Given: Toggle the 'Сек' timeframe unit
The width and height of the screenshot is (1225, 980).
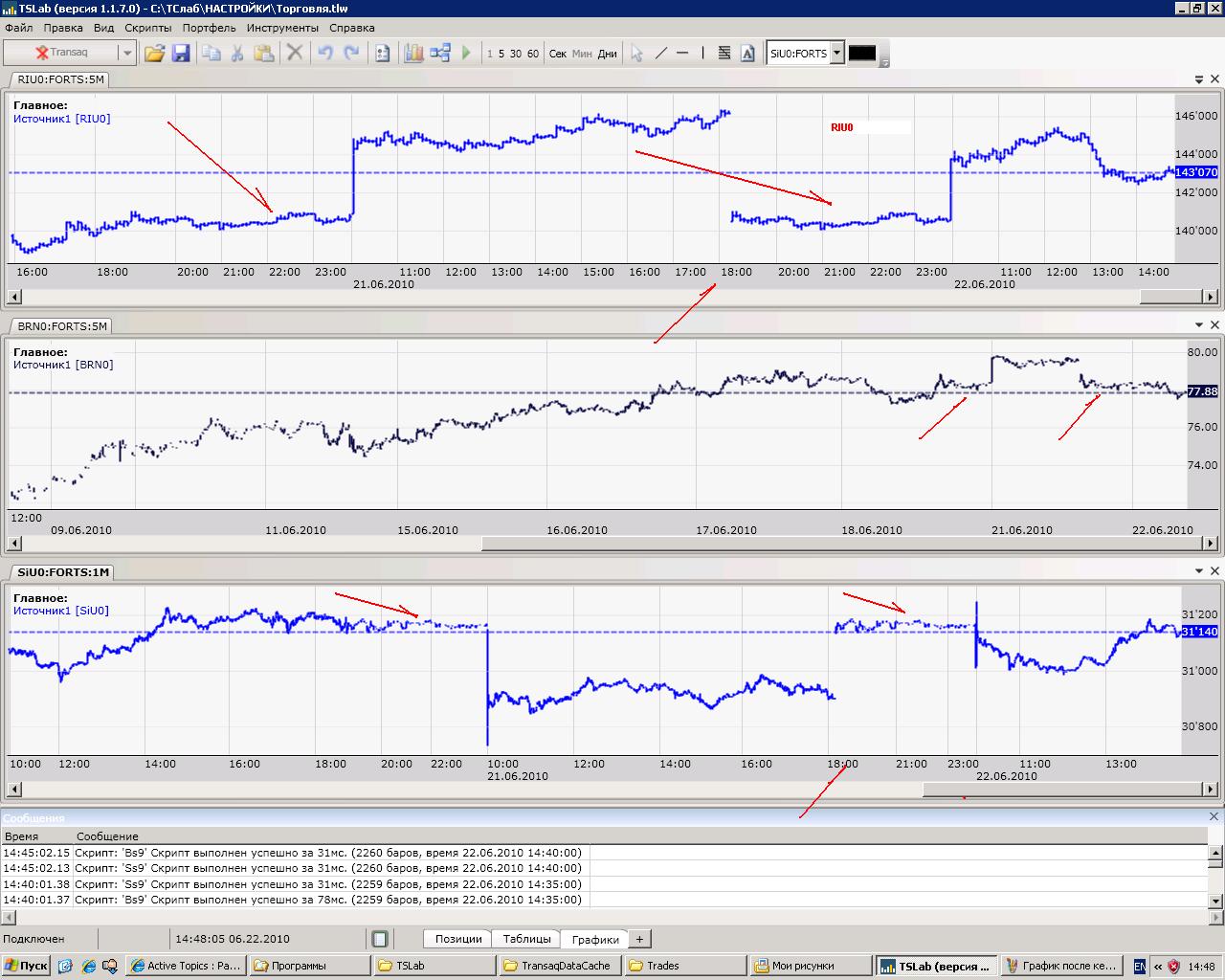Looking at the screenshot, I should 558,54.
